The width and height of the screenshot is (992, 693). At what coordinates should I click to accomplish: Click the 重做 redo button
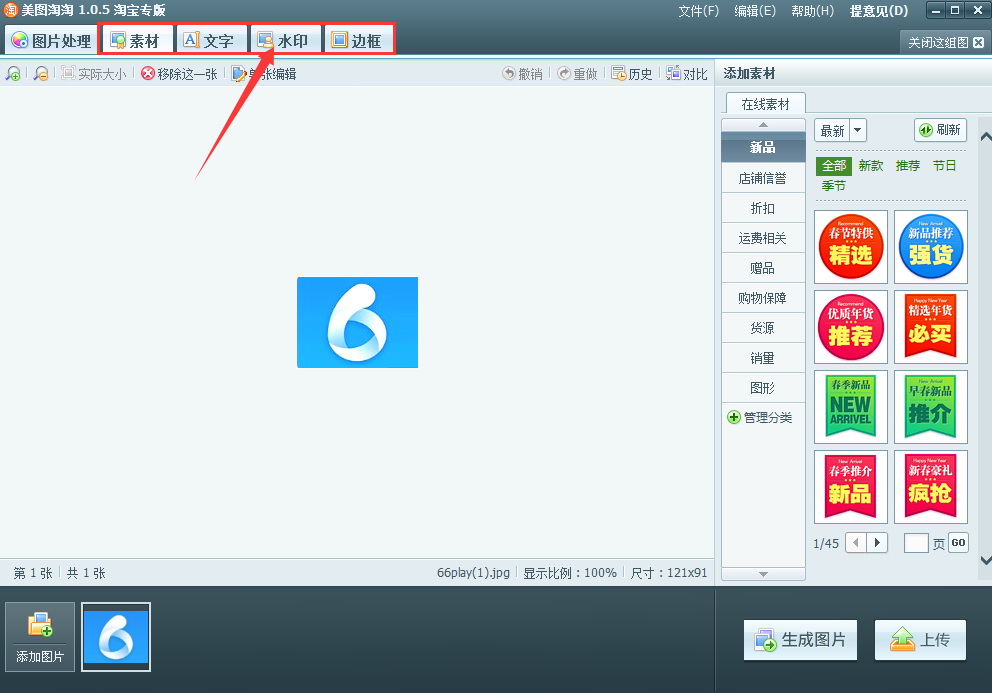pyautogui.click(x=578, y=74)
